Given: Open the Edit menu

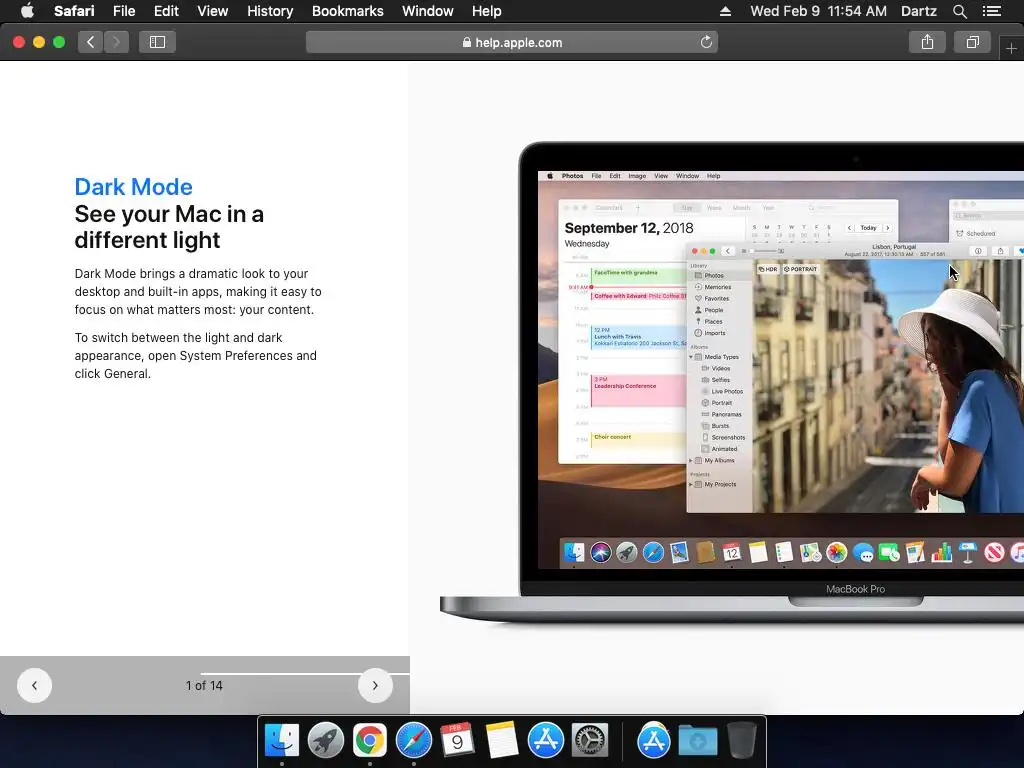Looking at the screenshot, I should [166, 11].
